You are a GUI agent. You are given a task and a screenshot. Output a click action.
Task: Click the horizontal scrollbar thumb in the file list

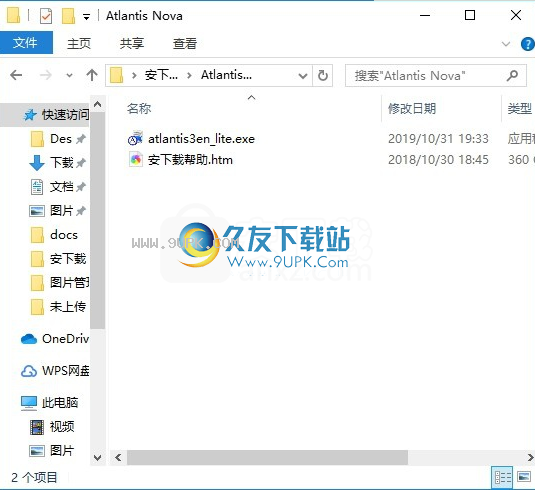(268, 457)
